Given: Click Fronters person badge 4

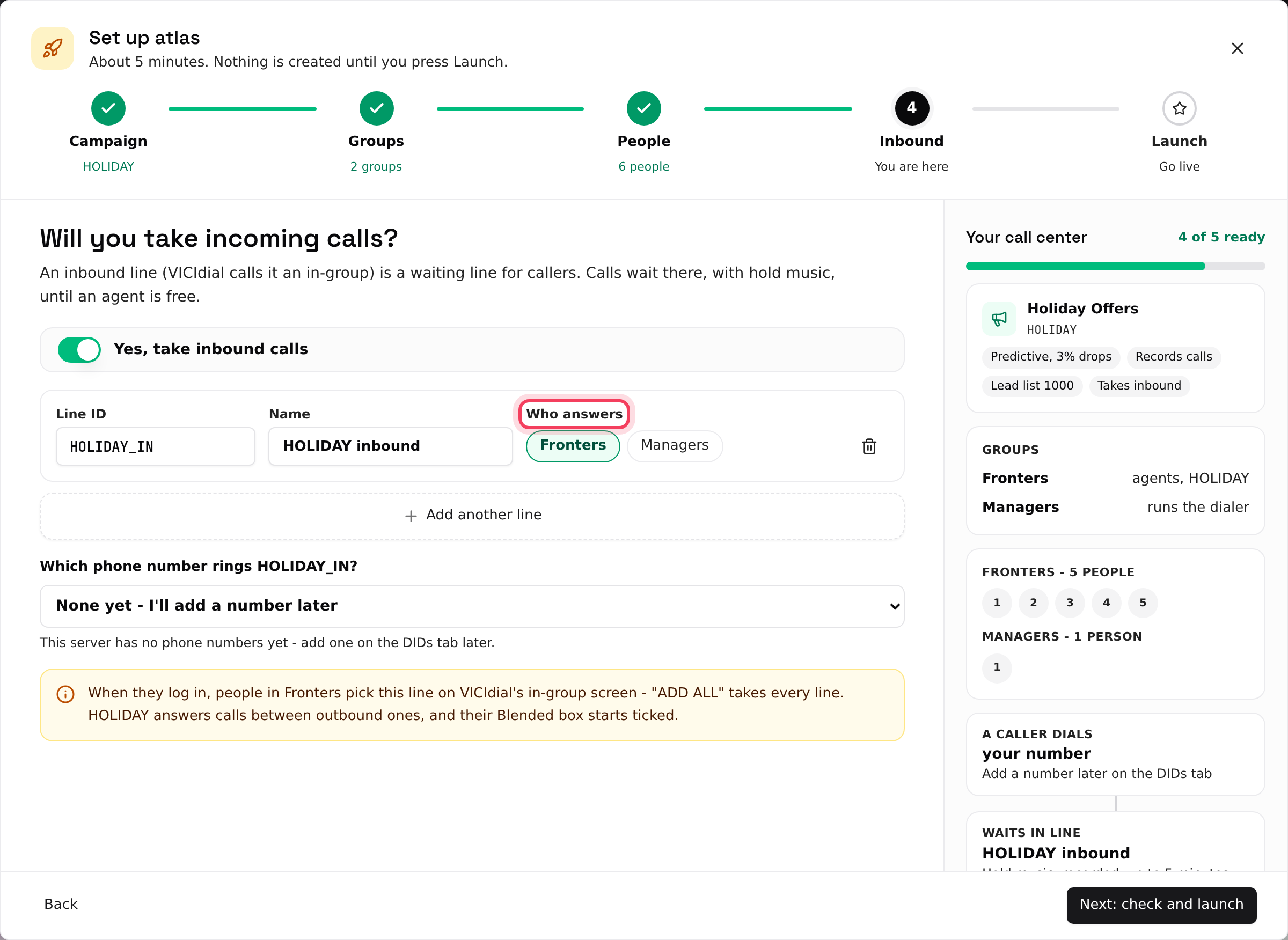Looking at the screenshot, I should [x=1106, y=603].
